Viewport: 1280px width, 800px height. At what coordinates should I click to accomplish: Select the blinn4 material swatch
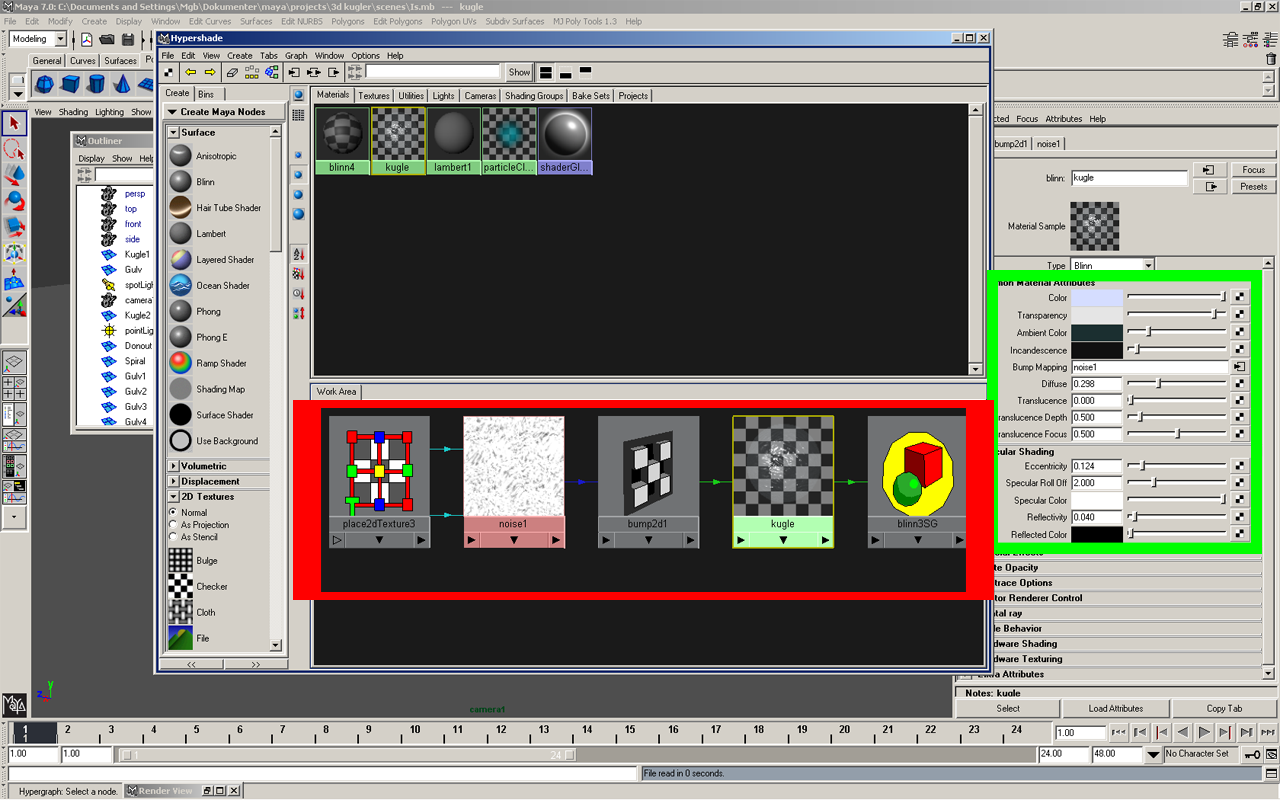click(341, 141)
